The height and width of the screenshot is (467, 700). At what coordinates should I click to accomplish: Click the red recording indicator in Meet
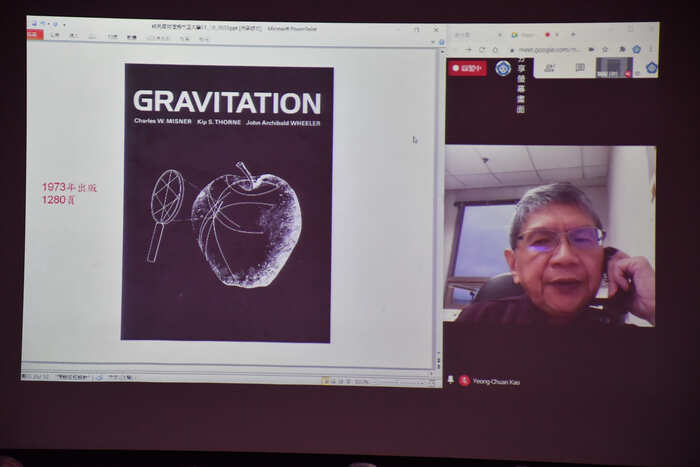(467, 68)
